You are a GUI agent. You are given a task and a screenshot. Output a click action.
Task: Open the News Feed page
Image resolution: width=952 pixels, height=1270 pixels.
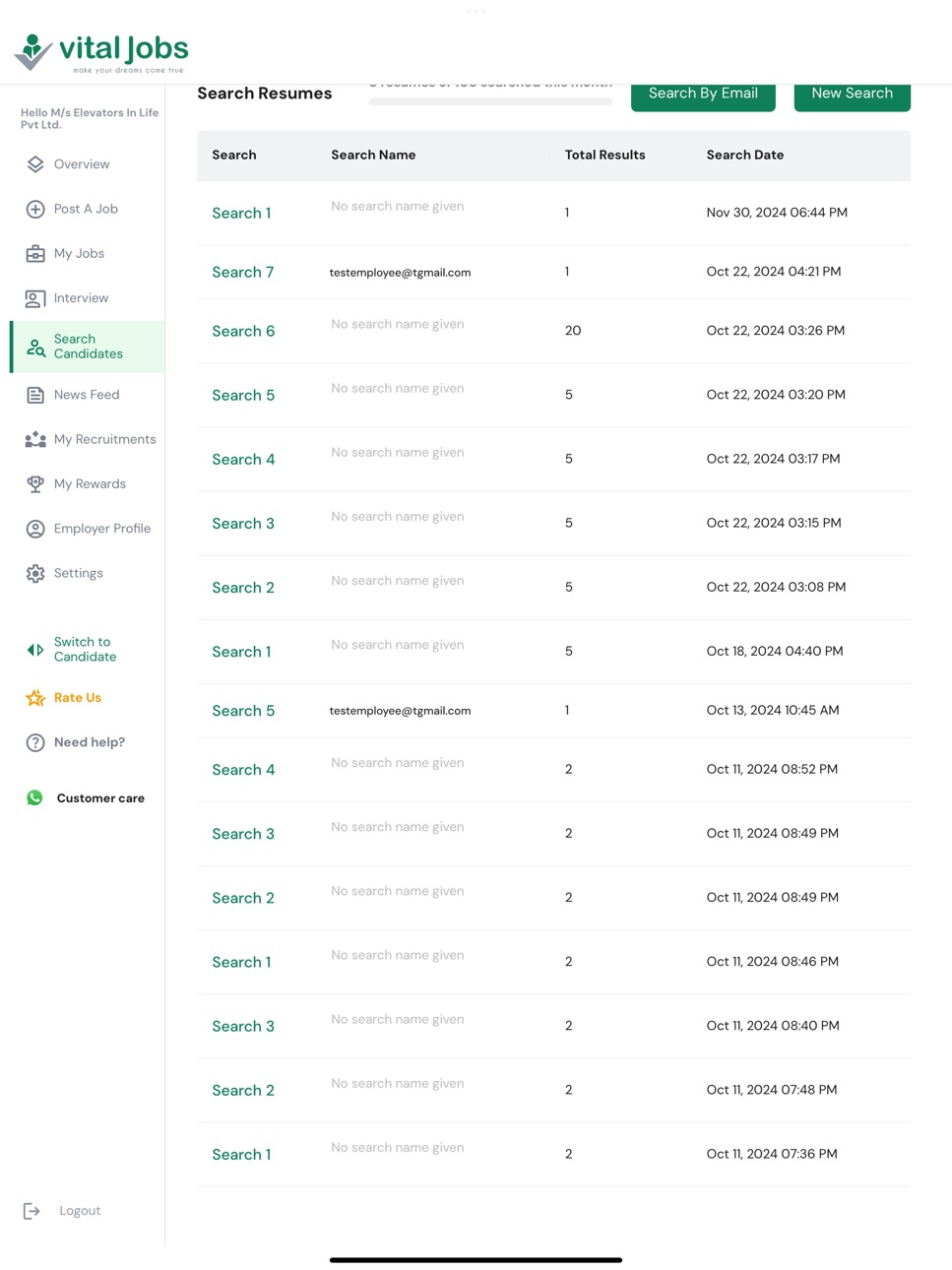point(87,395)
